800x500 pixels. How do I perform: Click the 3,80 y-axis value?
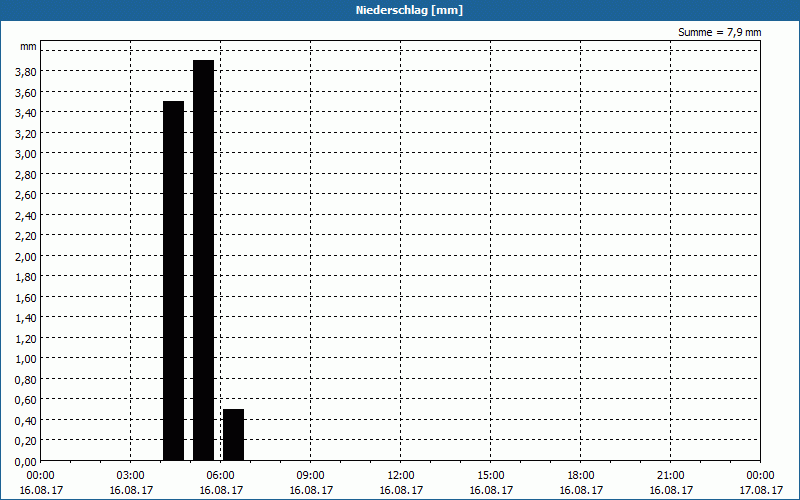click(26, 72)
